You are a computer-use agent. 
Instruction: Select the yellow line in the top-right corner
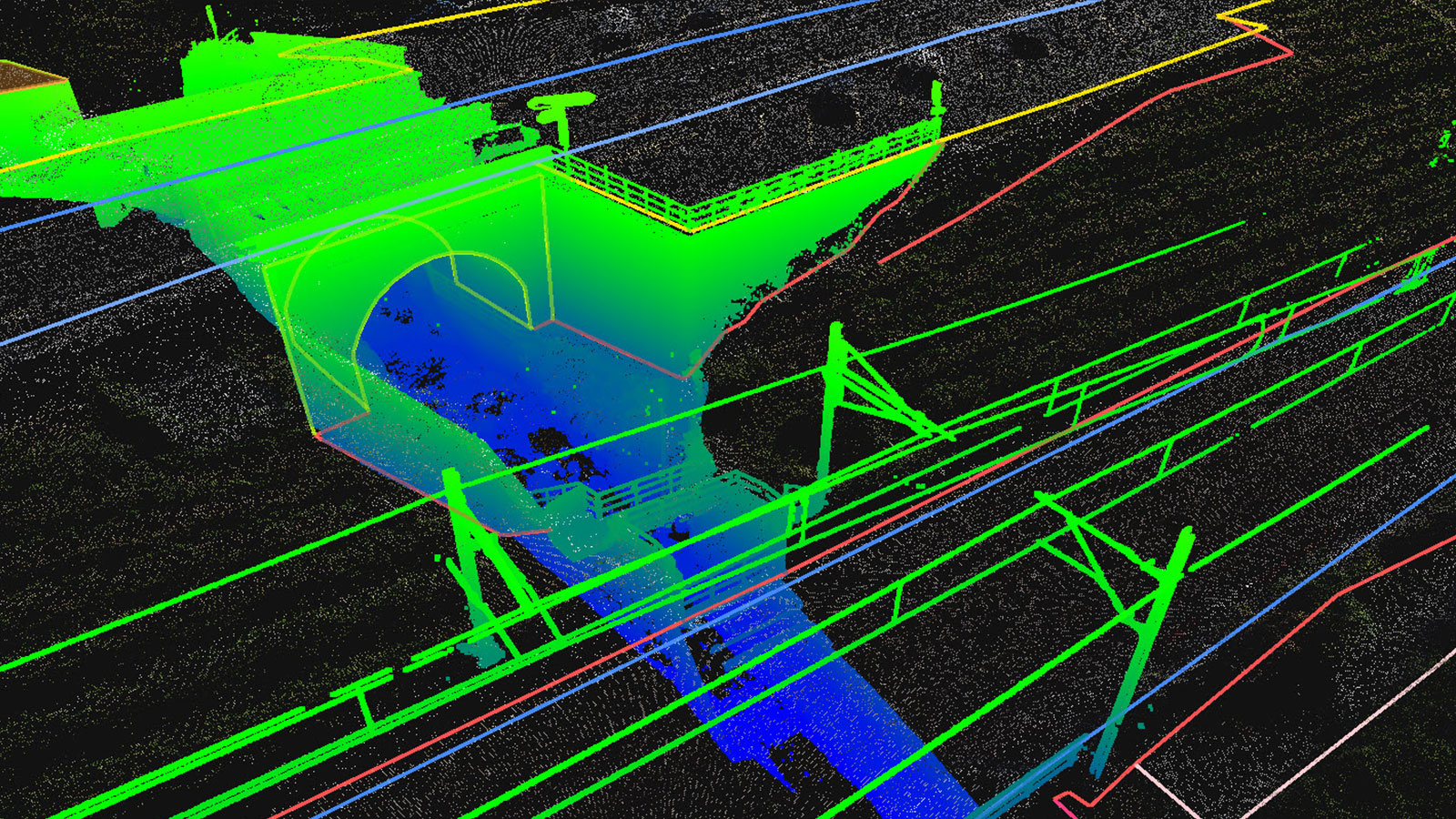tap(1247, 14)
